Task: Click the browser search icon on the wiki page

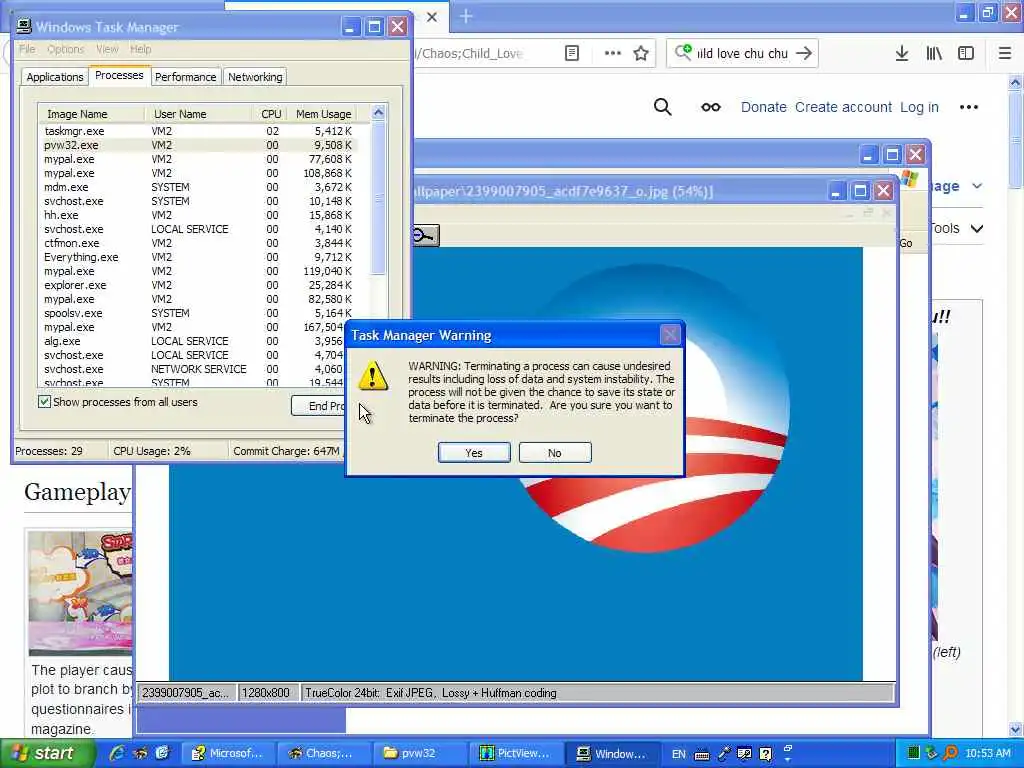Action: [662, 106]
